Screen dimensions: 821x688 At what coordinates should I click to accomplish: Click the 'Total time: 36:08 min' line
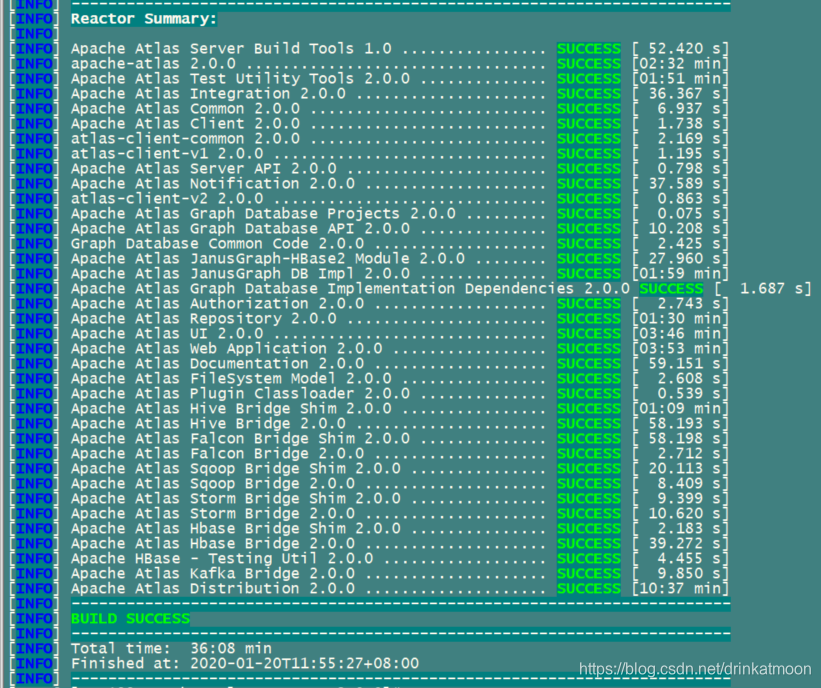(x=171, y=649)
